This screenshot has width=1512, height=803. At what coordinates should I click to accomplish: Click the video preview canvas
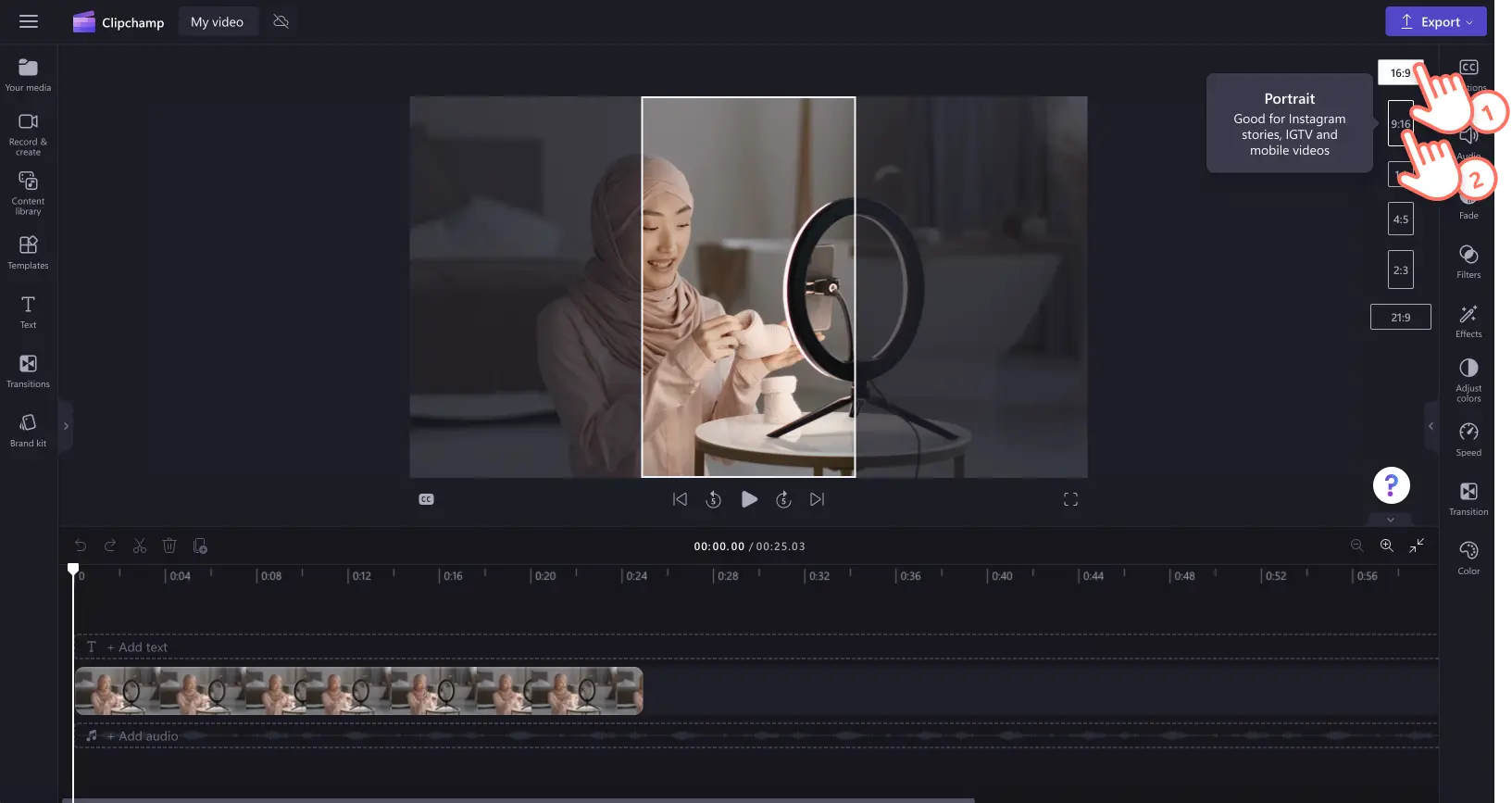point(748,287)
